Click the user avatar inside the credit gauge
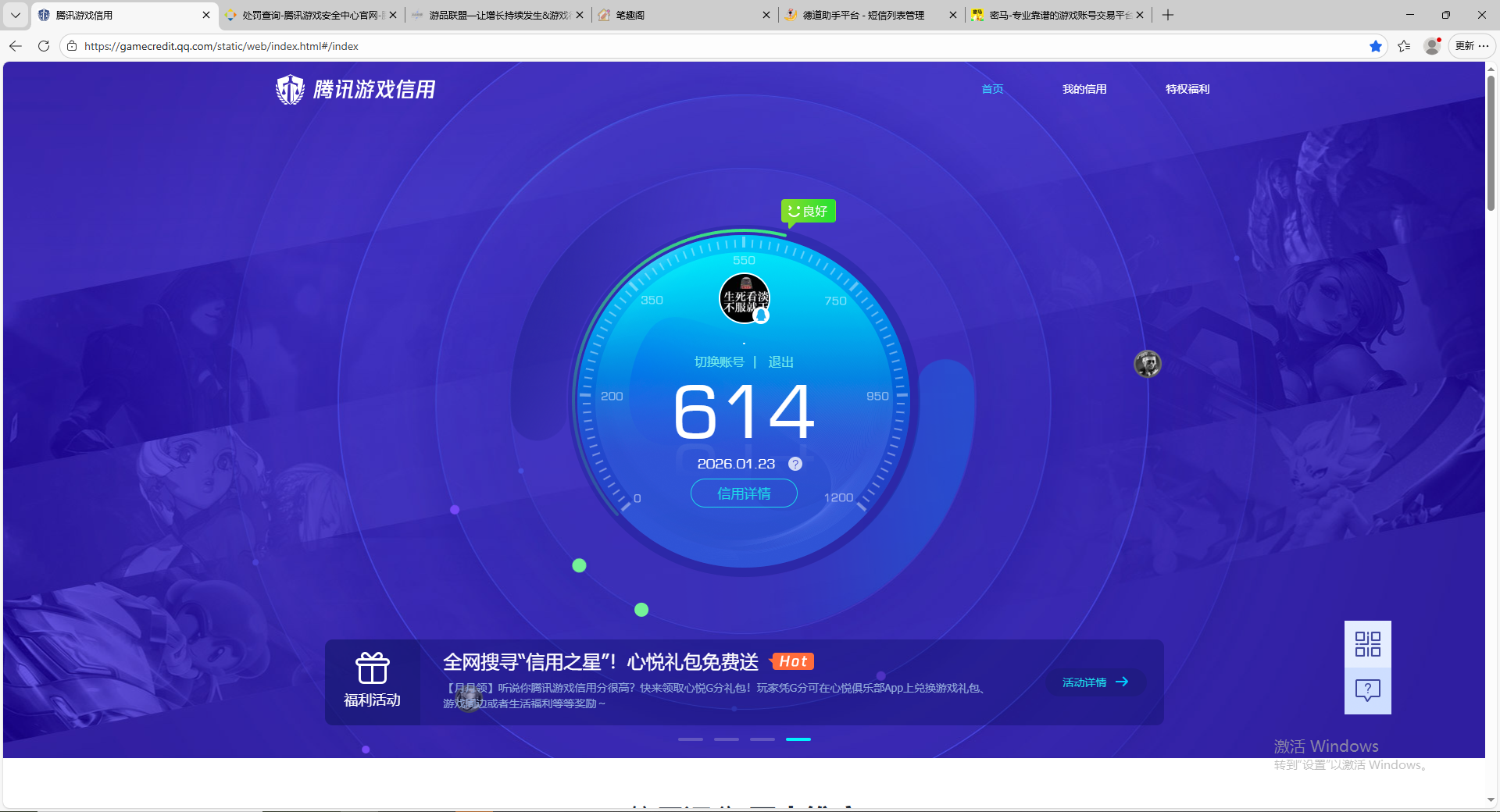The height and width of the screenshot is (812, 1500). coord(744,298)
